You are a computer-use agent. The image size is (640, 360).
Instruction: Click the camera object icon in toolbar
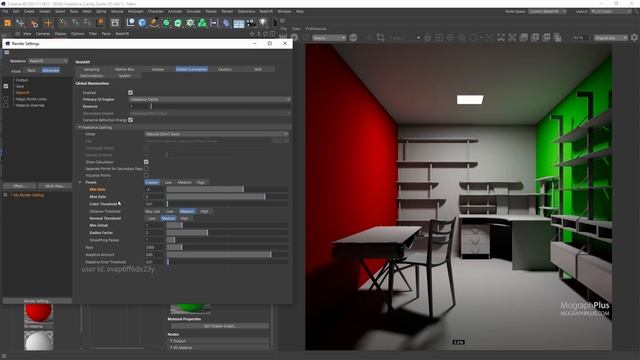(251, 23)
